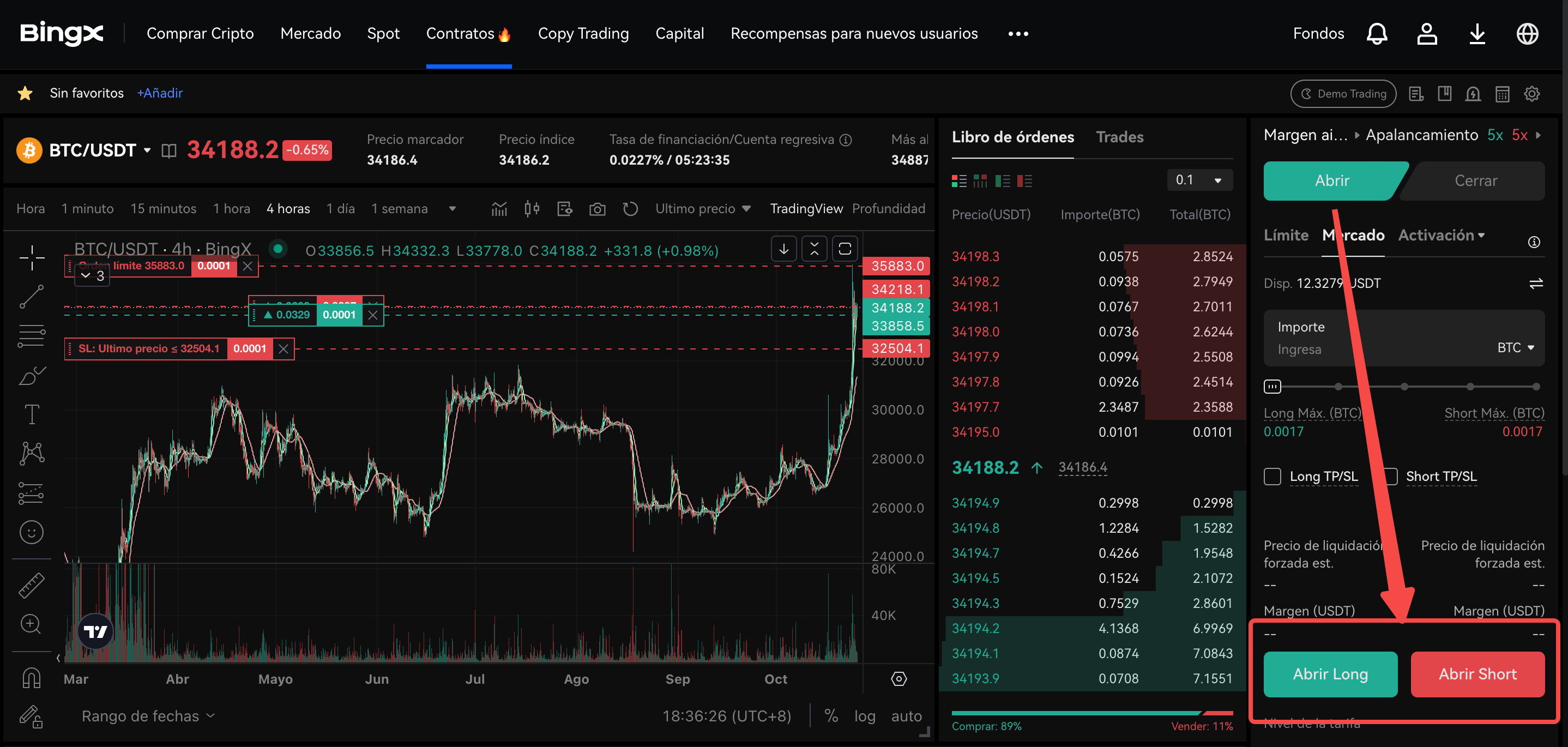
Task: Enable the Long TP/SL checkbox
Action: click(x=1272, y=476)
